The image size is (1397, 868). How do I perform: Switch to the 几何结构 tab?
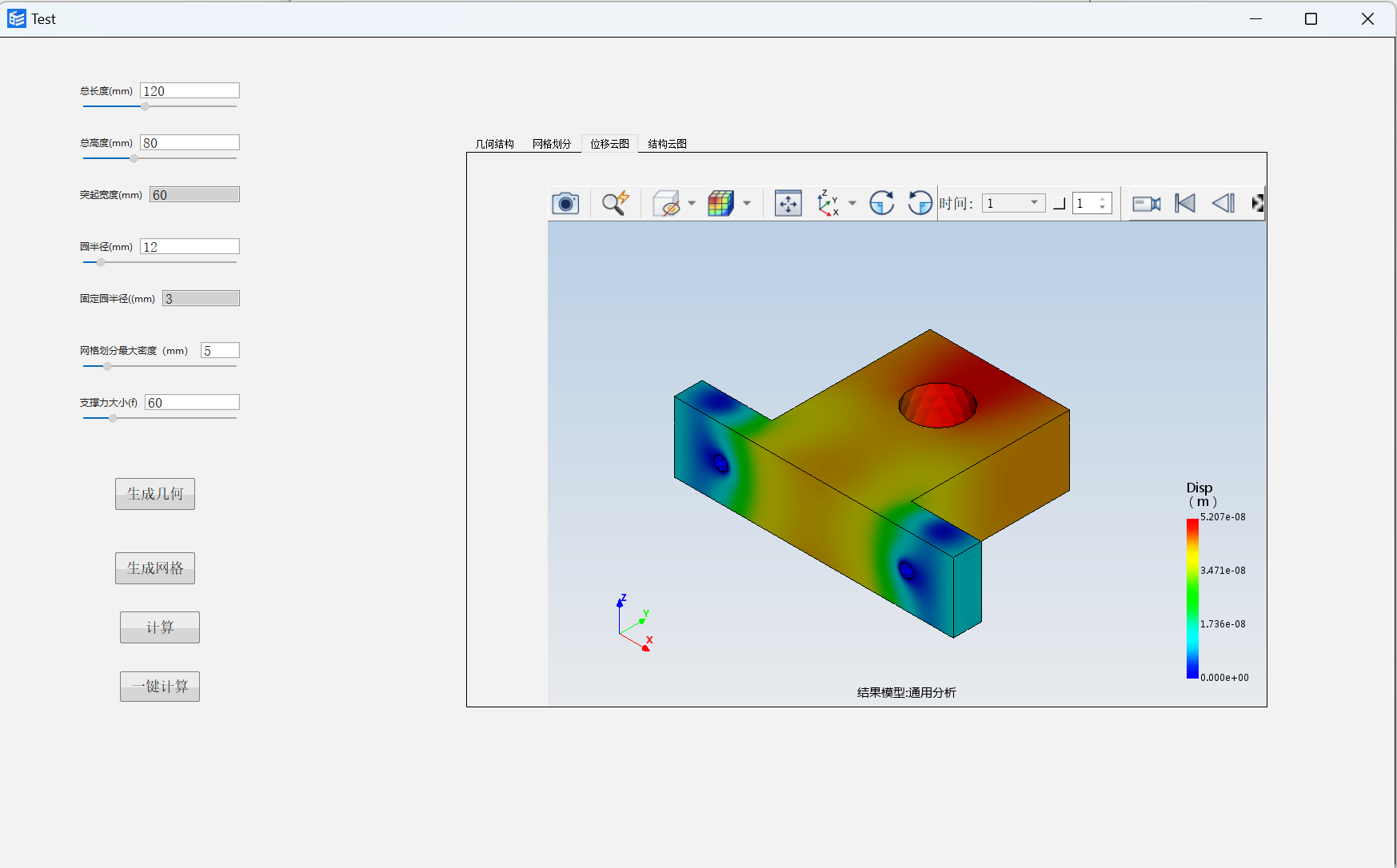(x=495, y=144)
